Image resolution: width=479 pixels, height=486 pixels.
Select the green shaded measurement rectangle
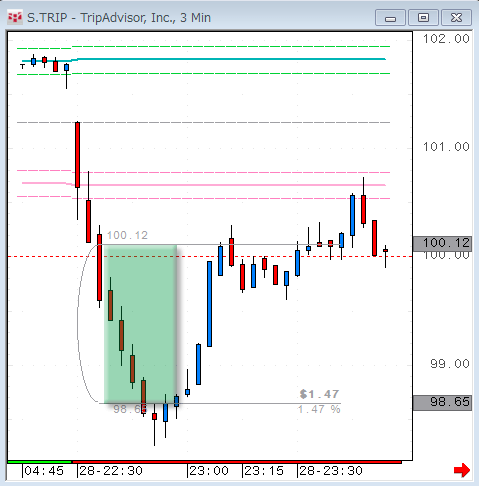pos(140,324)
